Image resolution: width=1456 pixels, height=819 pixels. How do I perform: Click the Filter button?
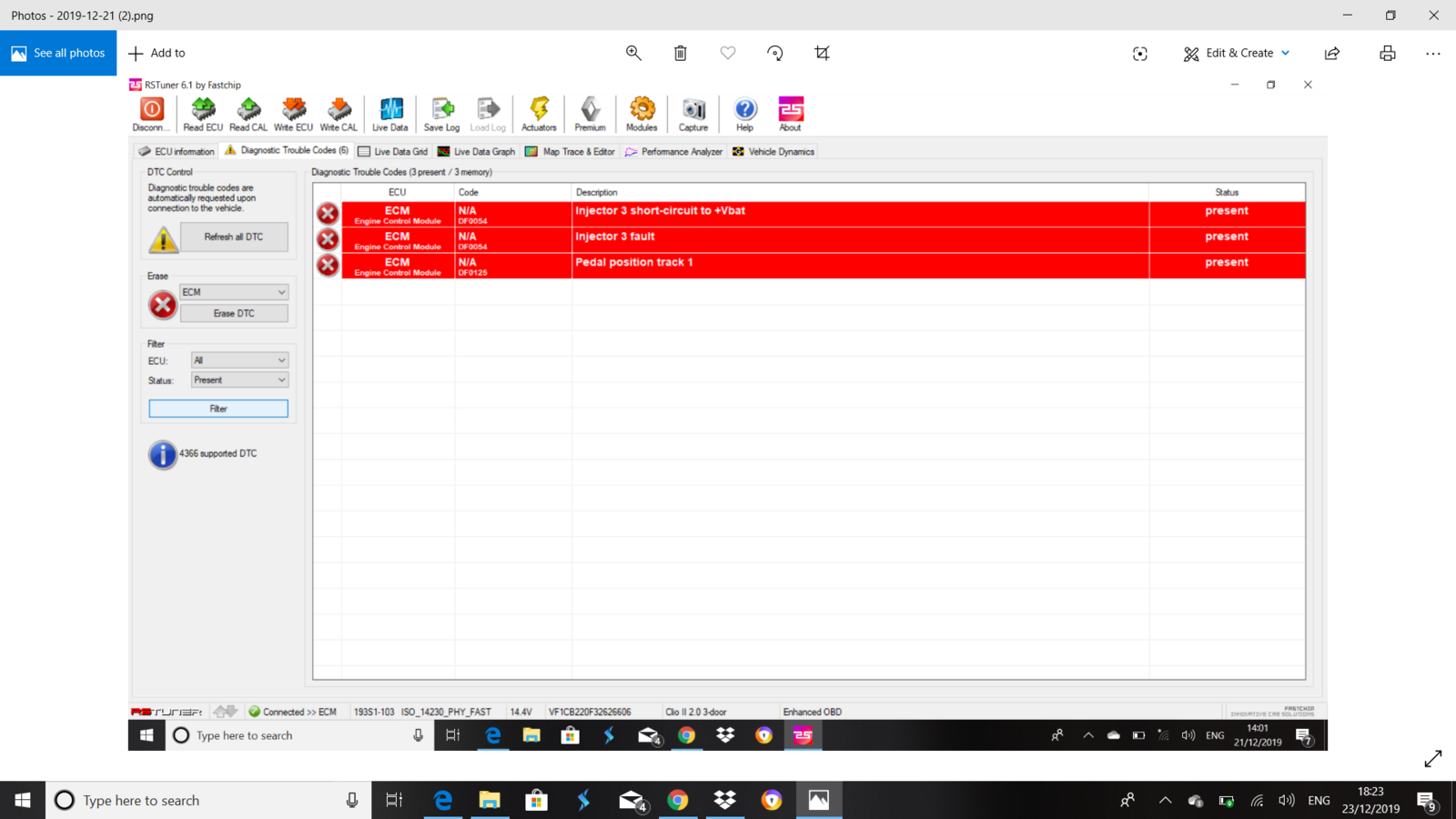tap(218, 409)
